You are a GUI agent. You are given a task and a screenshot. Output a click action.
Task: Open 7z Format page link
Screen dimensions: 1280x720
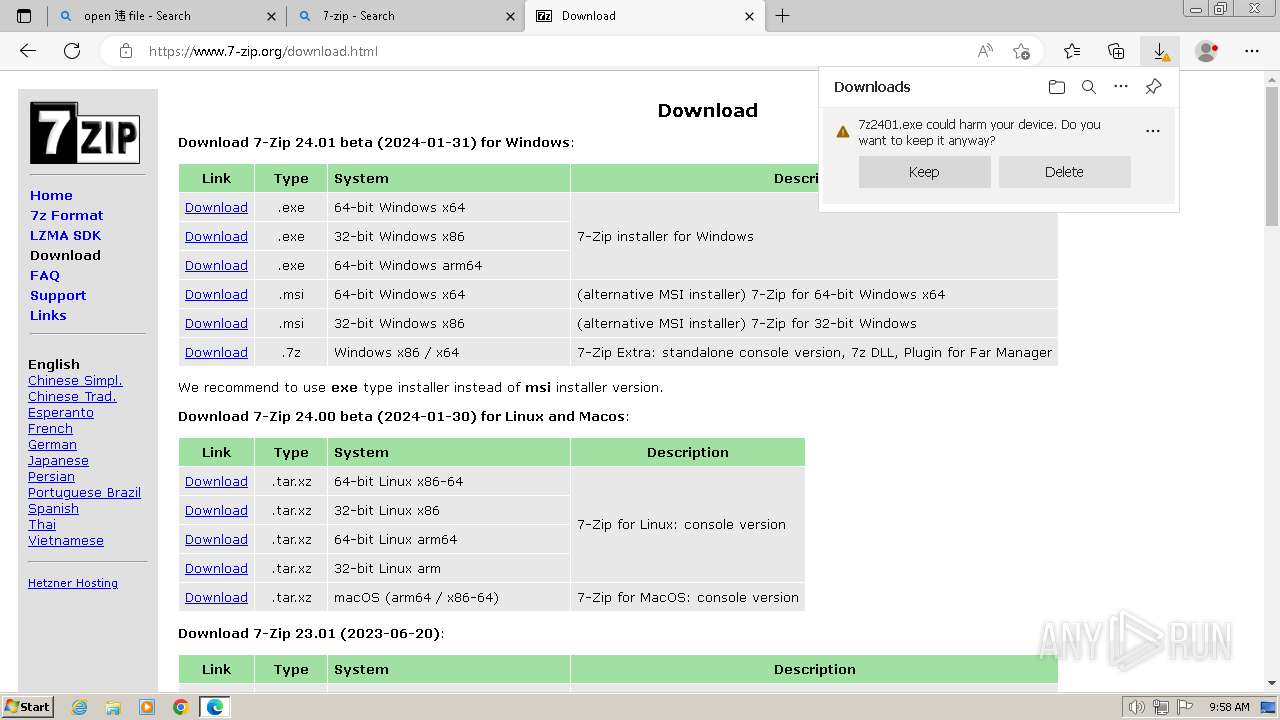click(x=67, y=215)
